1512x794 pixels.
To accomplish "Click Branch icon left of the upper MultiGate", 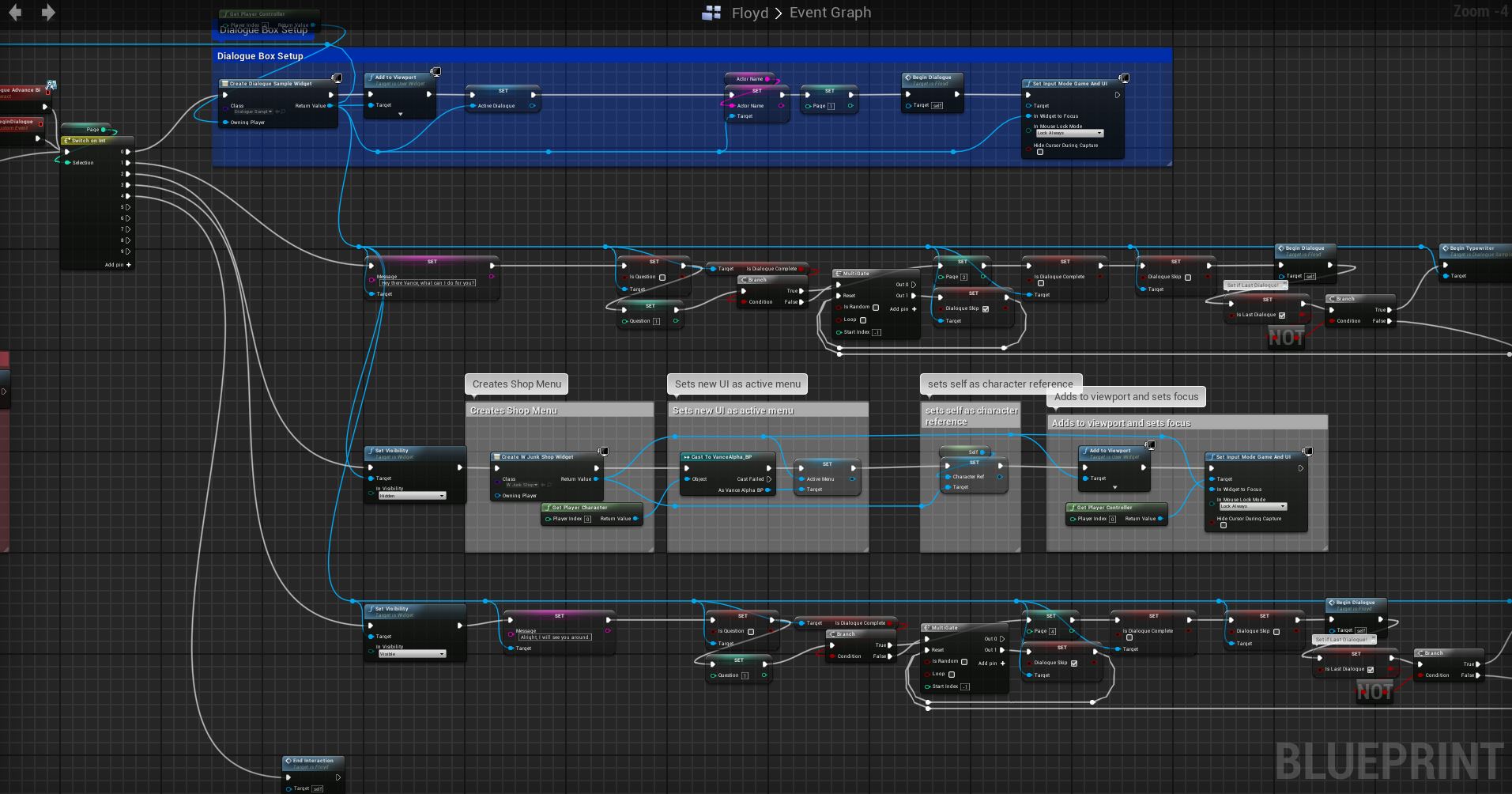I will tap(744, 280).
